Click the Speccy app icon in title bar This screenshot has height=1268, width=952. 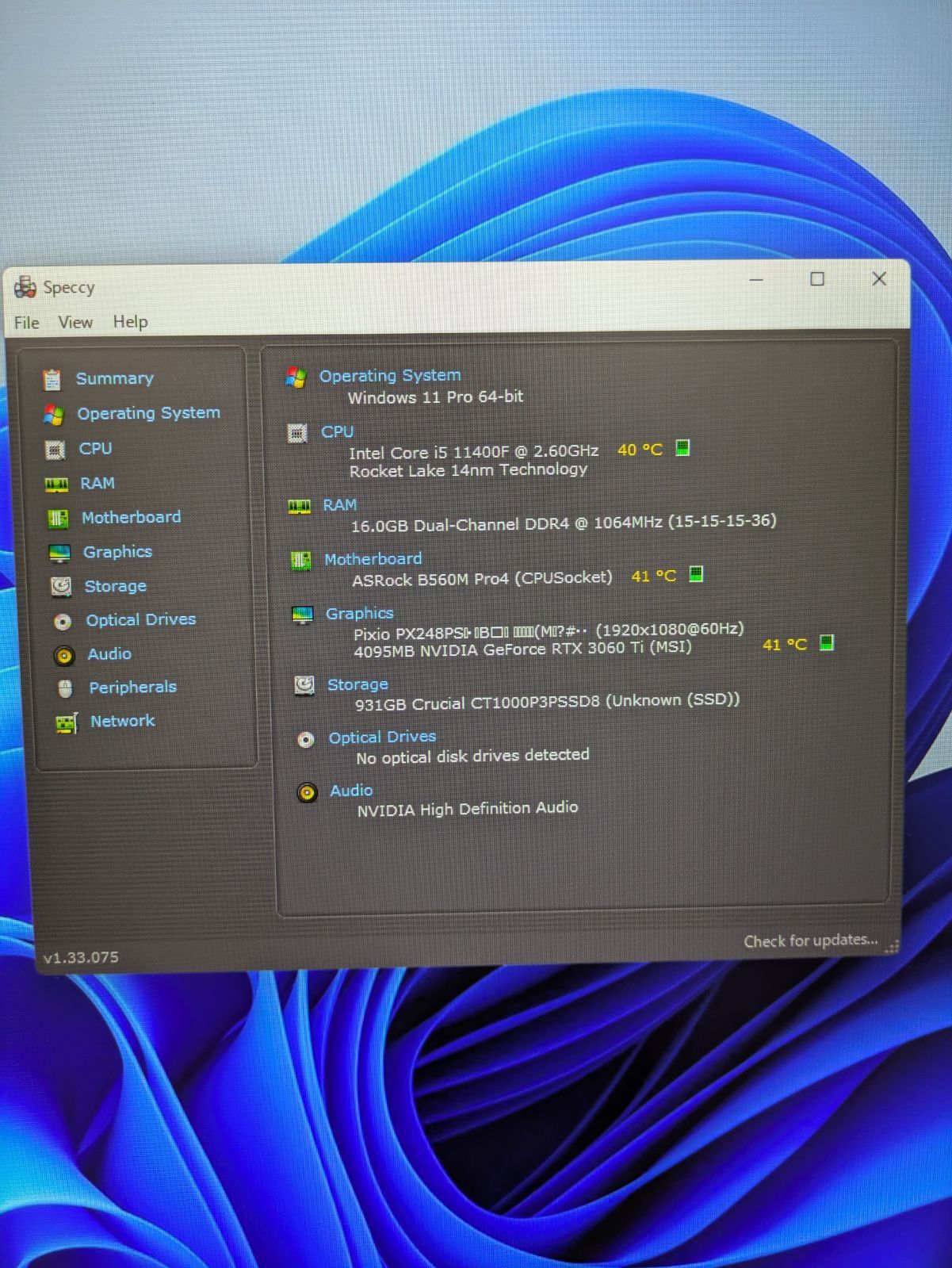click(x=25, y=287)
